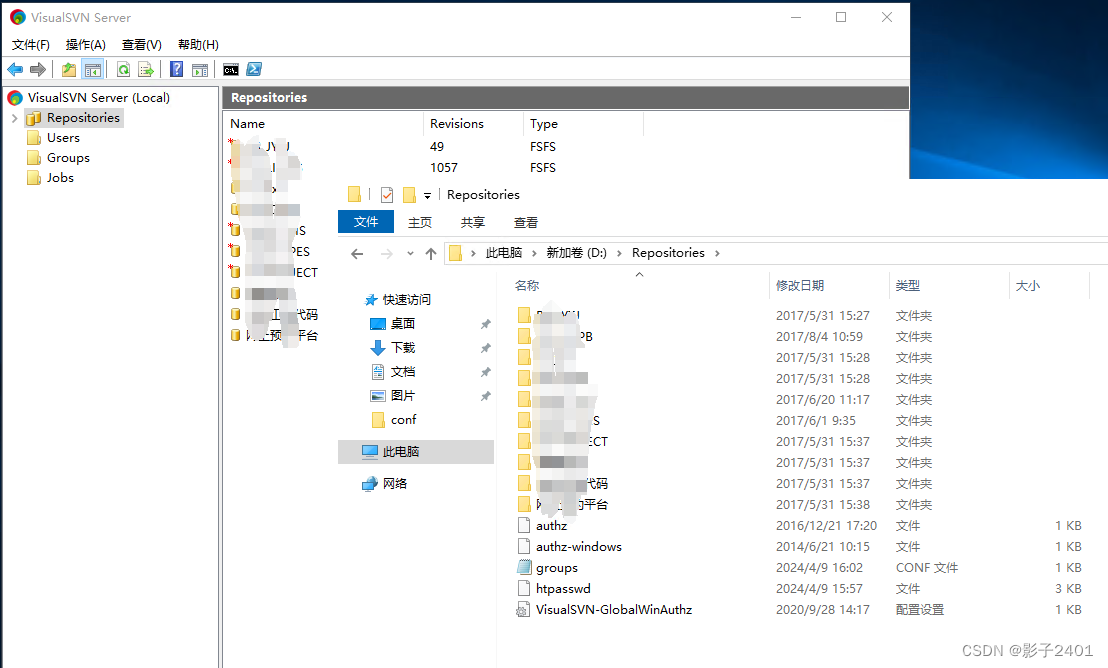The image size is (1108, 668).
Task: Expand chevron after Repositories in address bar
Action: [717, 253]
